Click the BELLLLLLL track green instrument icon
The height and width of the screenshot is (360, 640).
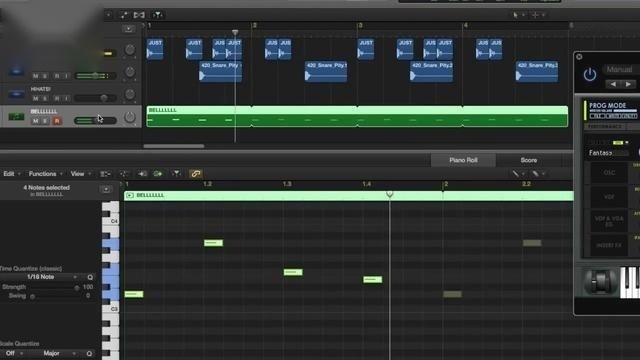tap(16, 117)
